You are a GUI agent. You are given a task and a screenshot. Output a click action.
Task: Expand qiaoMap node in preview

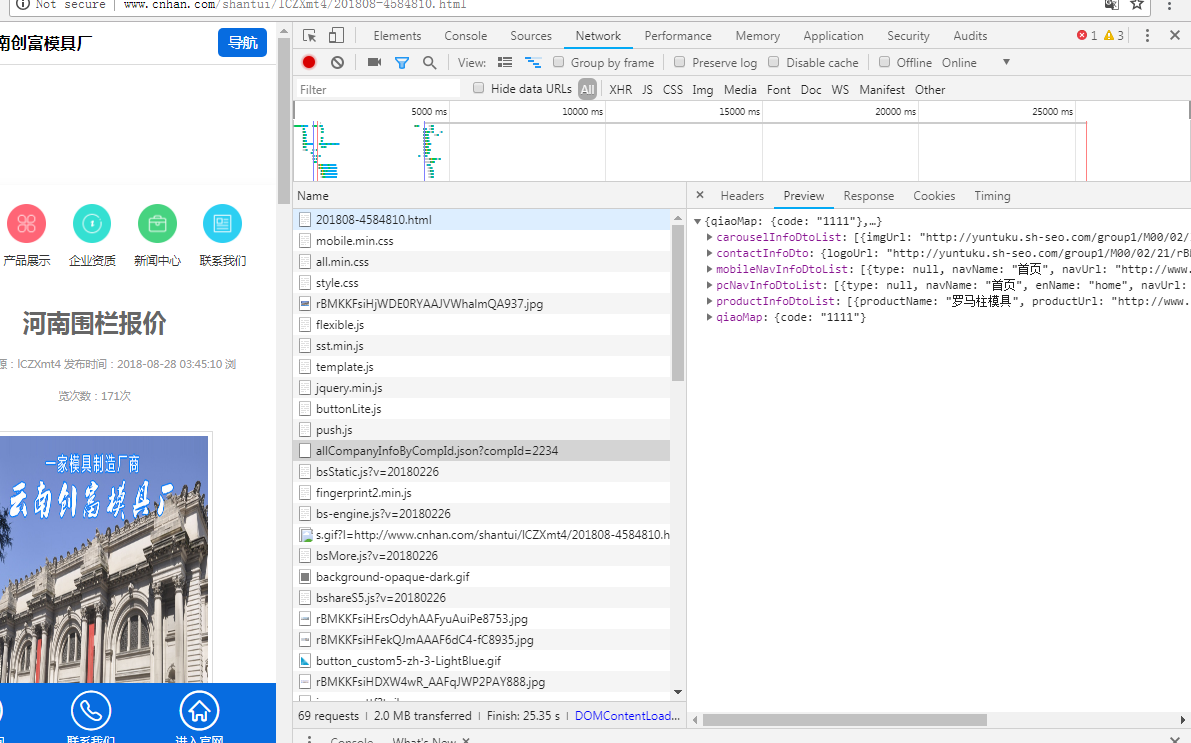(709, 317)
